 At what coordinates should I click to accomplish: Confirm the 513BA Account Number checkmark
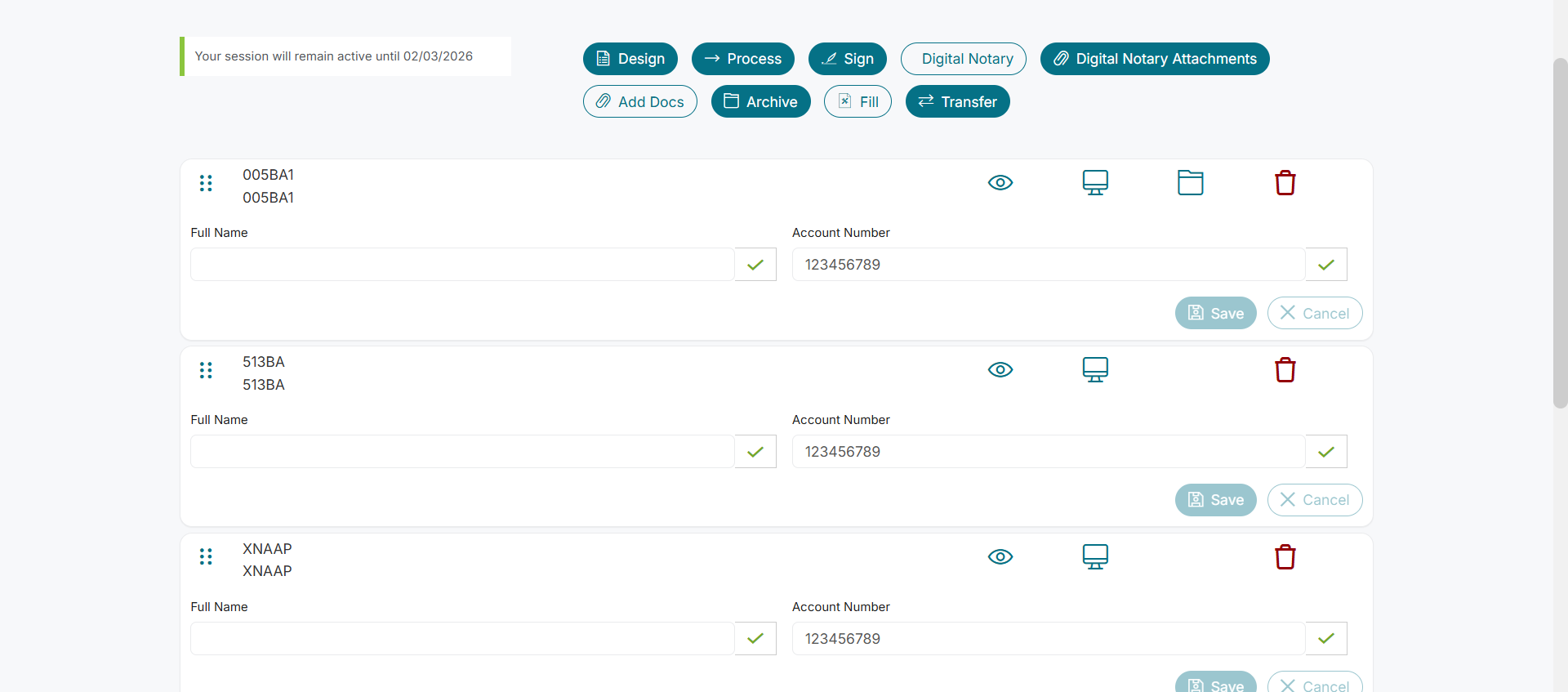(1325, 452)
